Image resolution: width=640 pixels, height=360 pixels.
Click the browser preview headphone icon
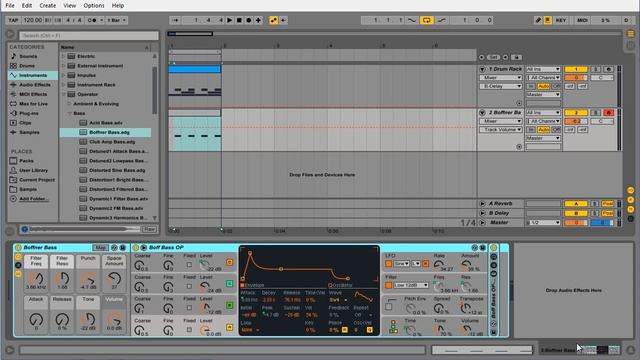(x=24, y=229)
